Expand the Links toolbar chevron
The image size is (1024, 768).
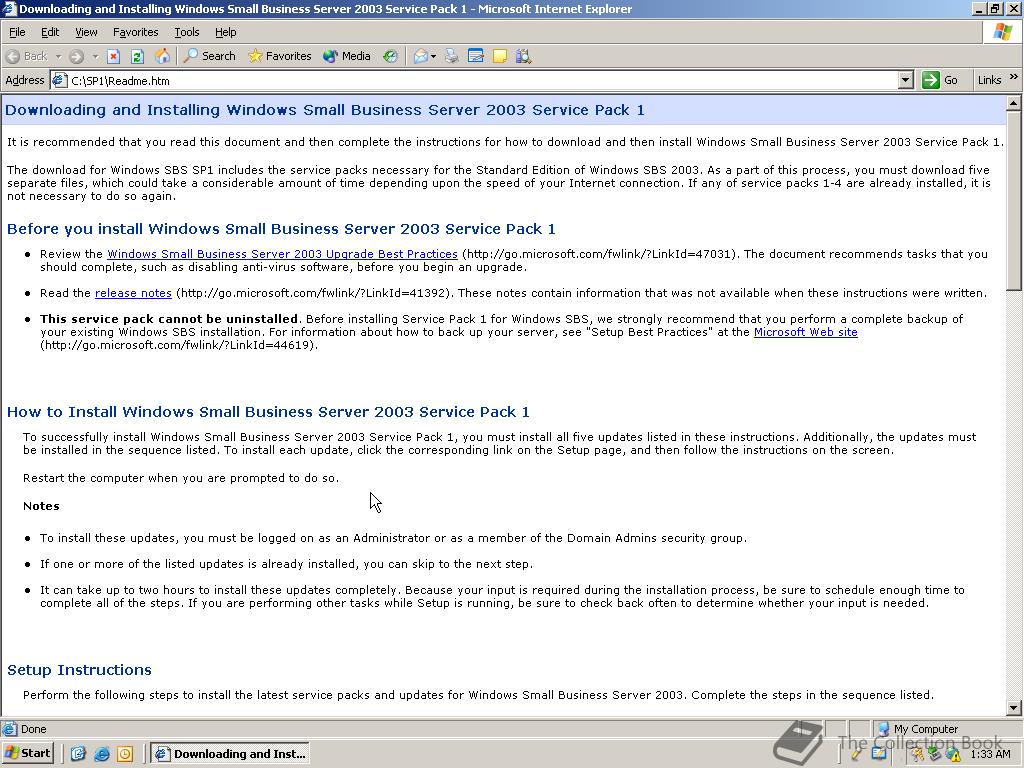coord(1014,77)
